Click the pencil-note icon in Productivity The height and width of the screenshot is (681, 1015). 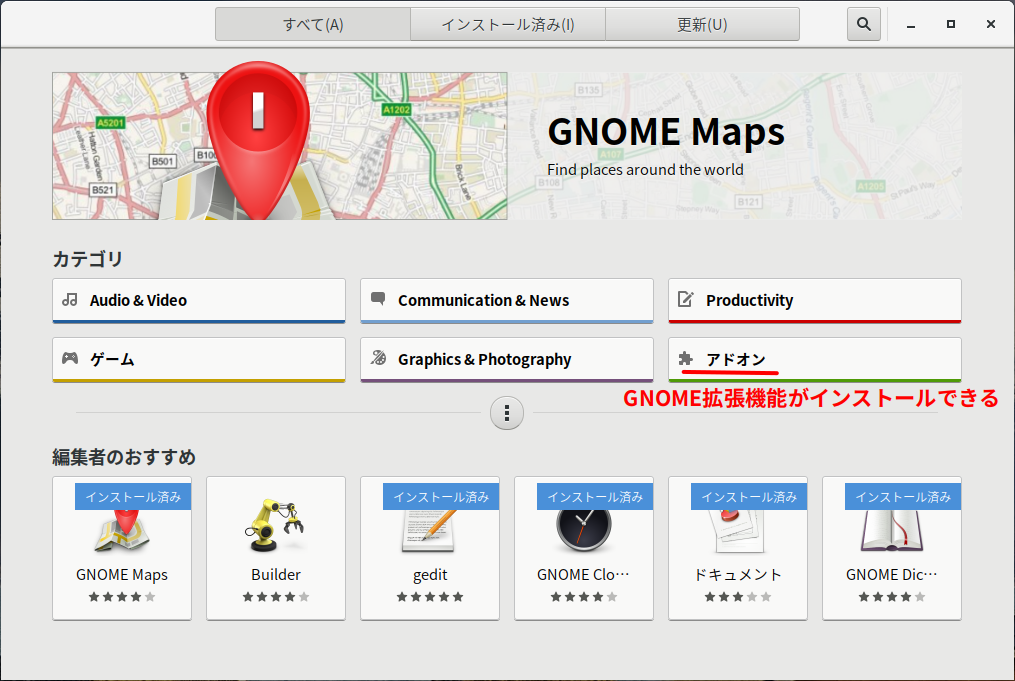[x=686, y=299]
